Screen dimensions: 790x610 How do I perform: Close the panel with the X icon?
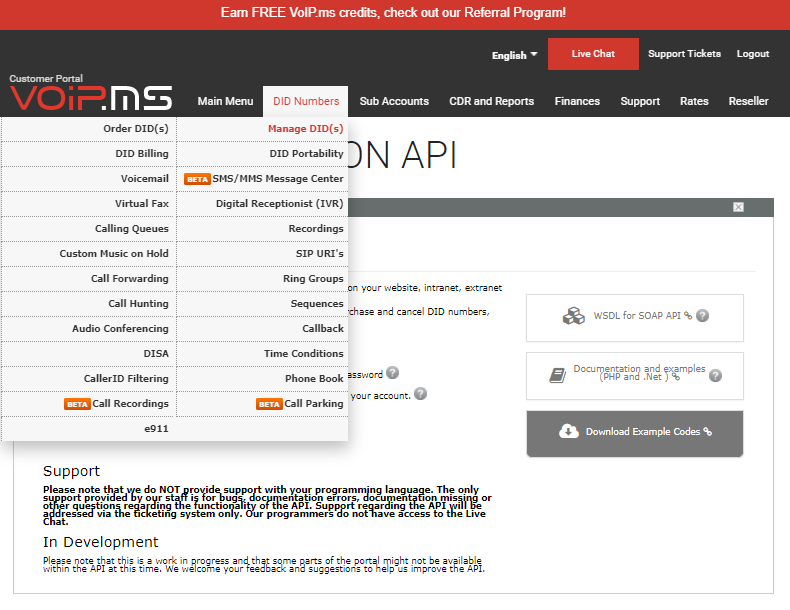[738, 207]
